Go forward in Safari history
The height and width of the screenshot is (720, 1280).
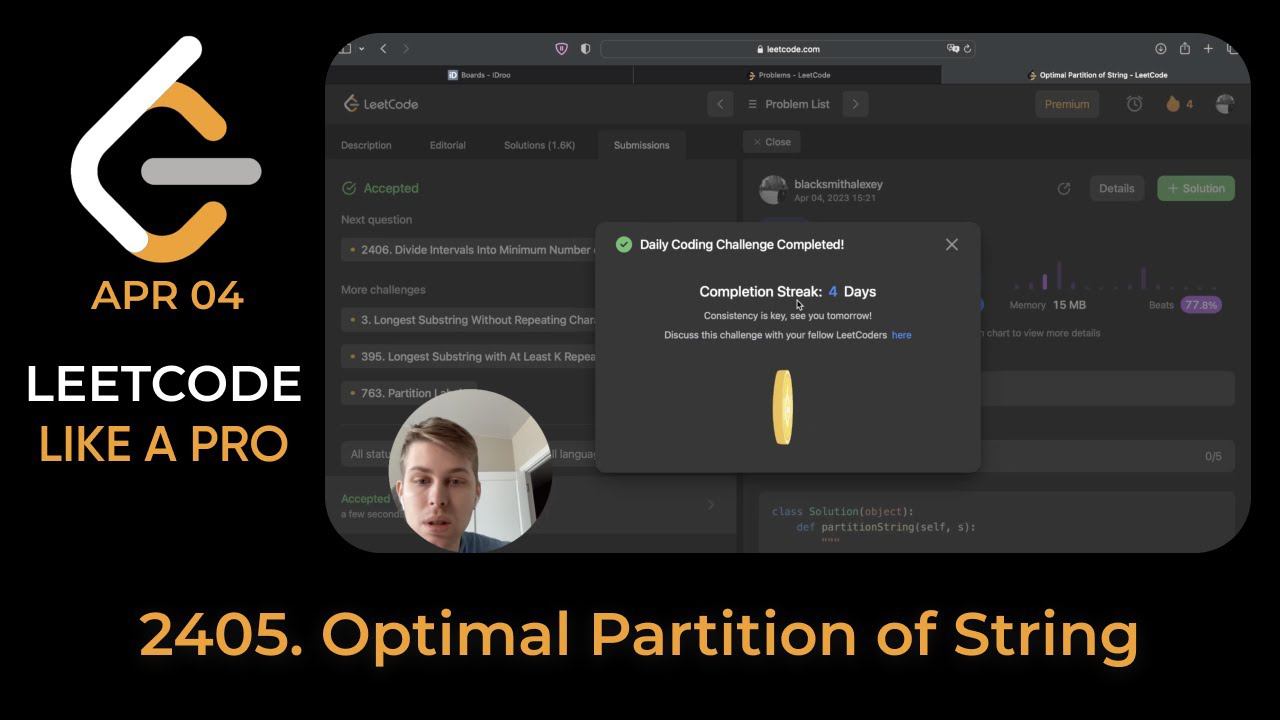406,48
